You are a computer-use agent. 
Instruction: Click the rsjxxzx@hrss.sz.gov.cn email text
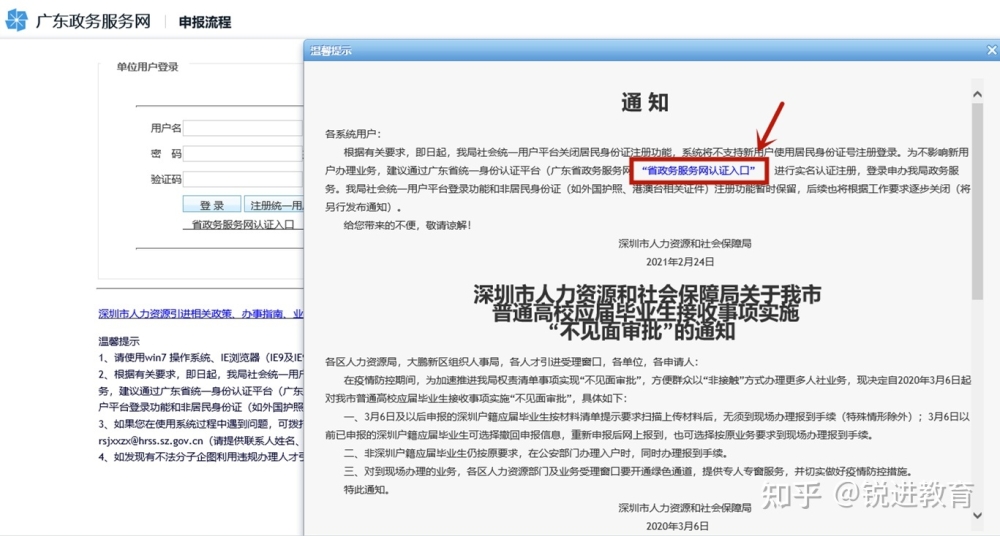(151, 440)
